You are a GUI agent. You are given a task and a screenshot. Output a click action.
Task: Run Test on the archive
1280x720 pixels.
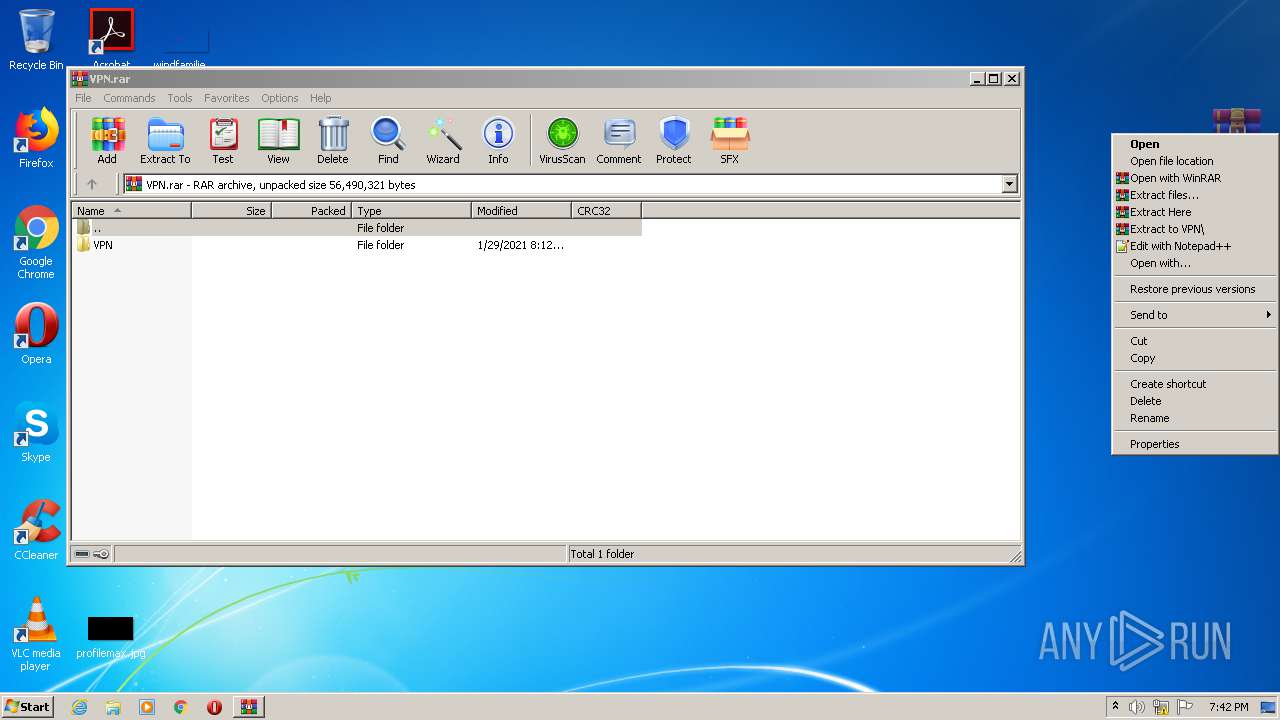click(x=223, y=140)
